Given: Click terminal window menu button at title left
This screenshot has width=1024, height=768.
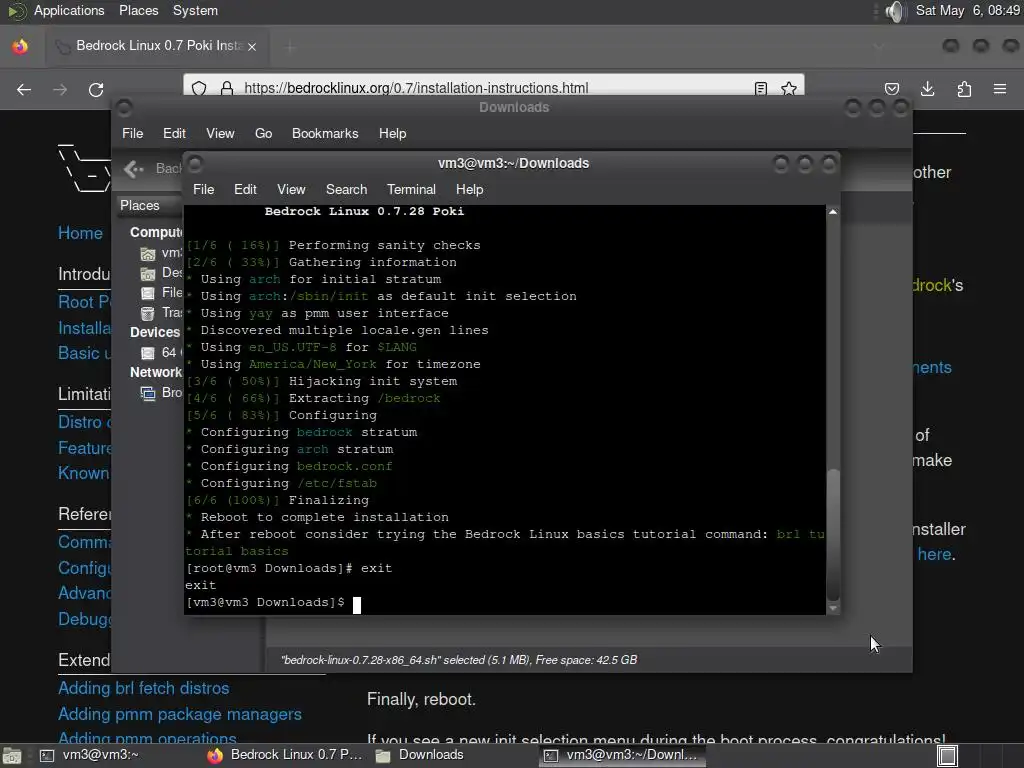Looking at the screenshot, I should pyautogui.click(x=195, y=163).
